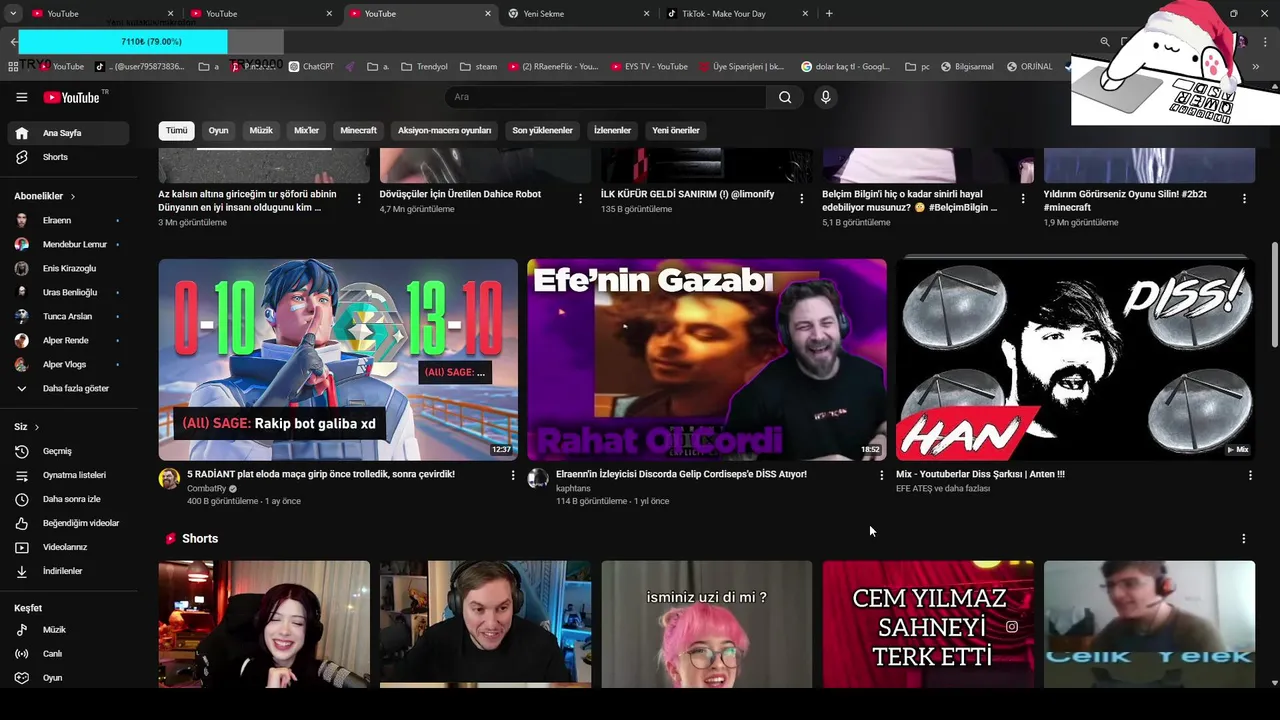Switch to Yeni Sekme browser tab
This screenshot has width=1280, height=720.
pos(576,14)
